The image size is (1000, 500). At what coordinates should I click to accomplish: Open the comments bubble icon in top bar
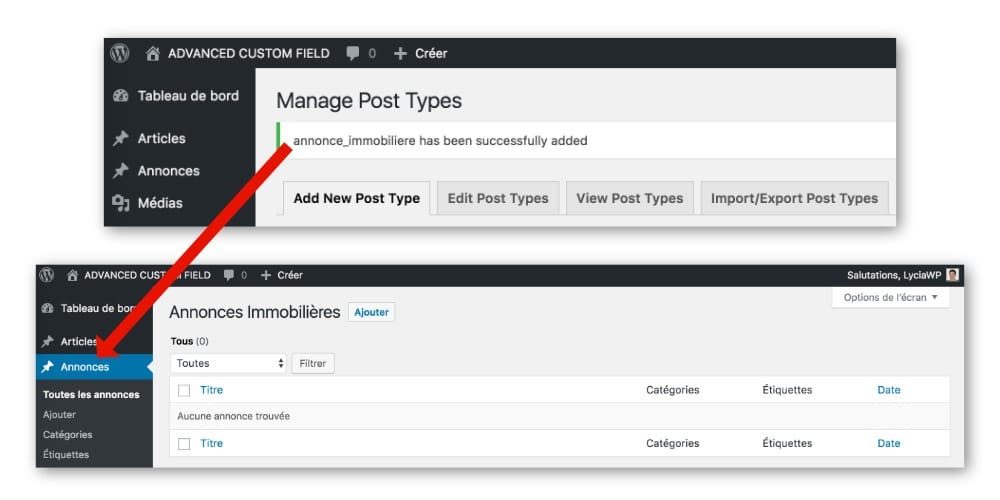(352, 53)
